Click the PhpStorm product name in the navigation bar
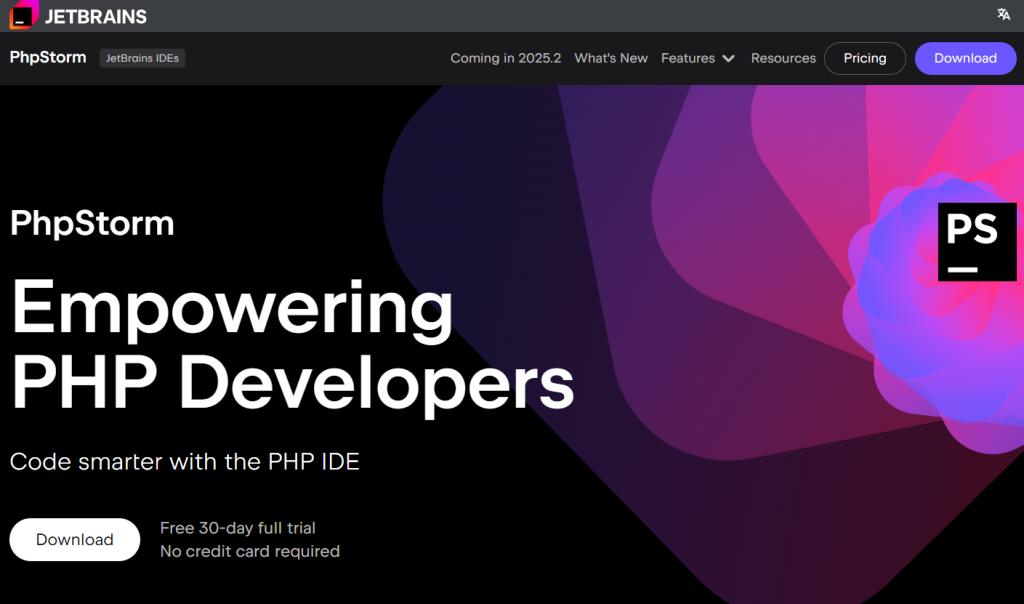 (x=48, y=58)
